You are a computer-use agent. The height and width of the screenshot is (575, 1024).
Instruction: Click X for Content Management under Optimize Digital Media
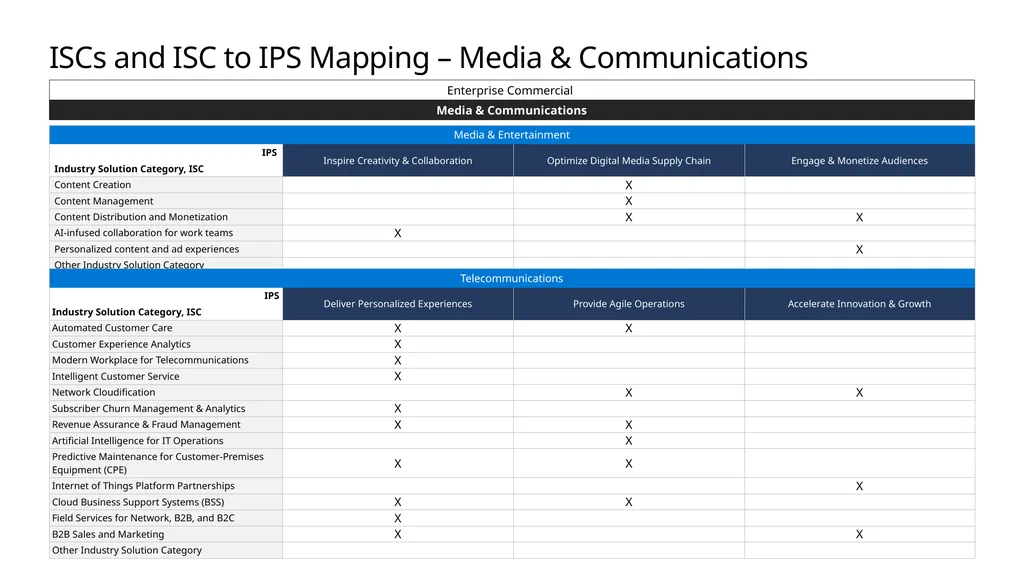pyautogui.click(x=629, y=201)
